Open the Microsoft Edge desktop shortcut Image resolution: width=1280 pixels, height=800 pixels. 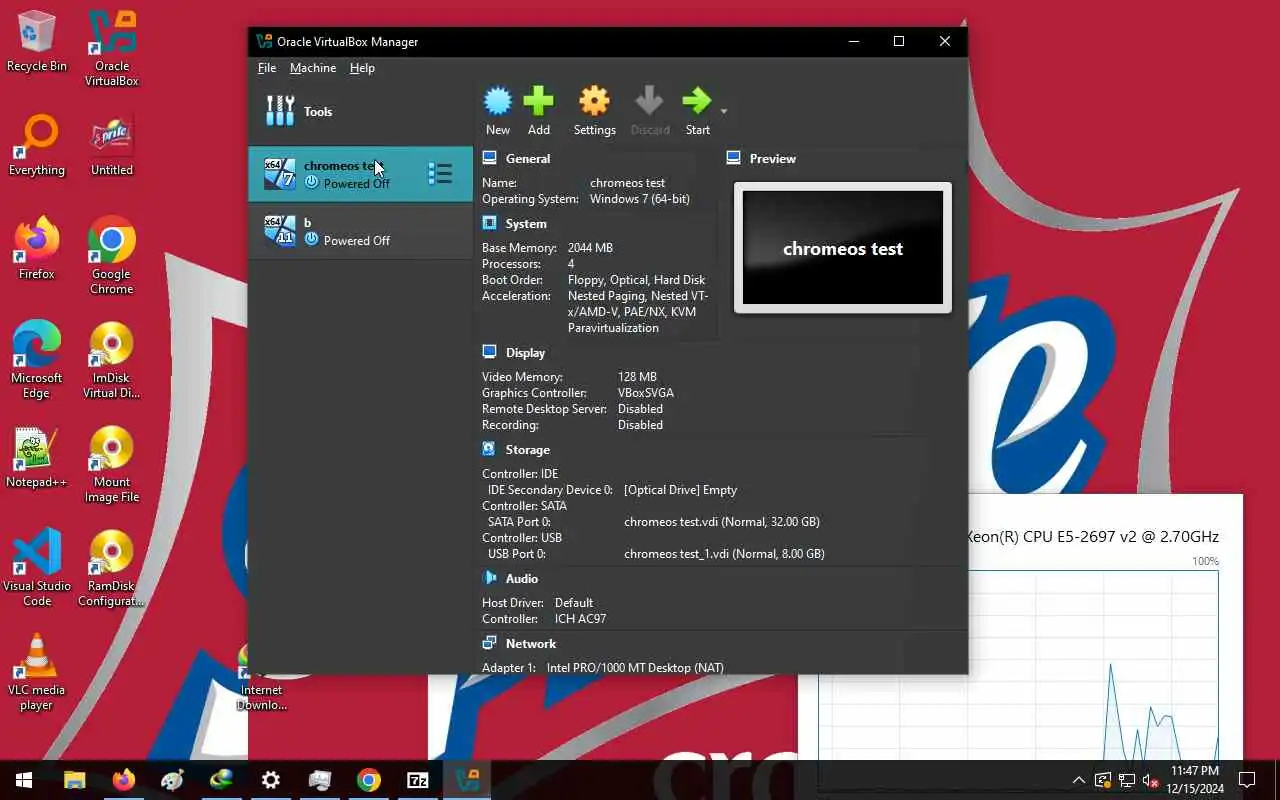tap(37, 360)
